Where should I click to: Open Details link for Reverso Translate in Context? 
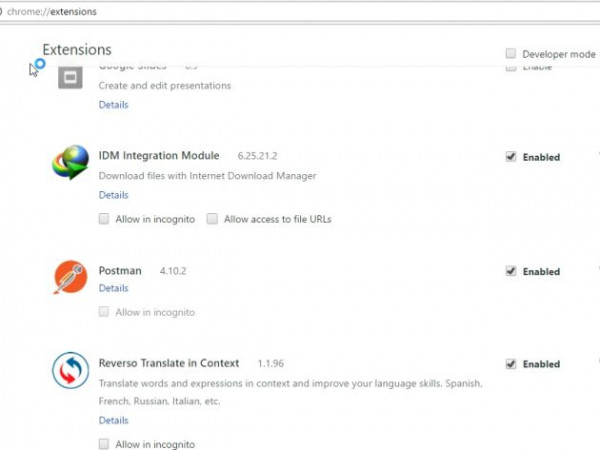click(x=113, y=420)
